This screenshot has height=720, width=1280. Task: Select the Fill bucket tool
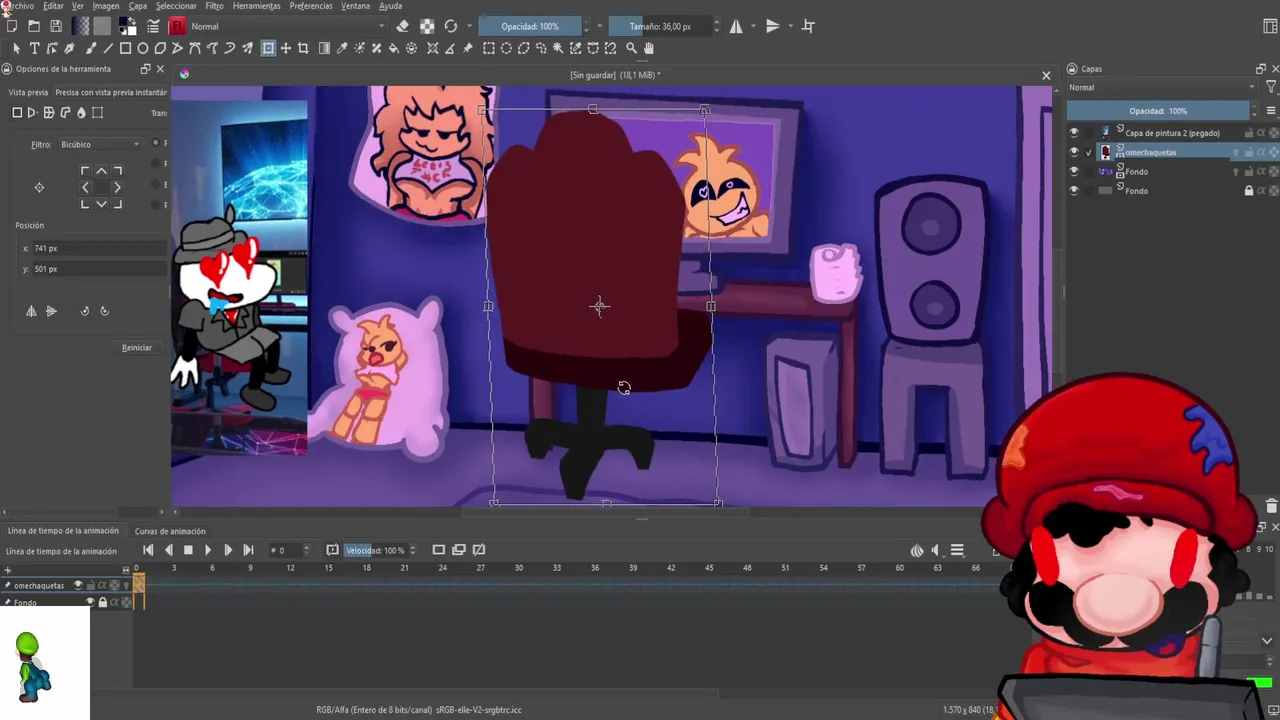click(x=393, y=48)
